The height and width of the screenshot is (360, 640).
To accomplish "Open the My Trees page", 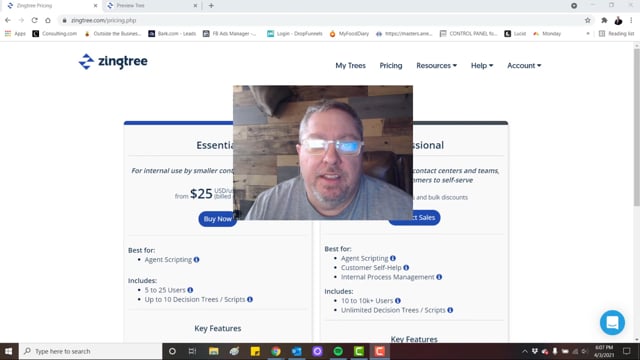I will coord(350,66).
